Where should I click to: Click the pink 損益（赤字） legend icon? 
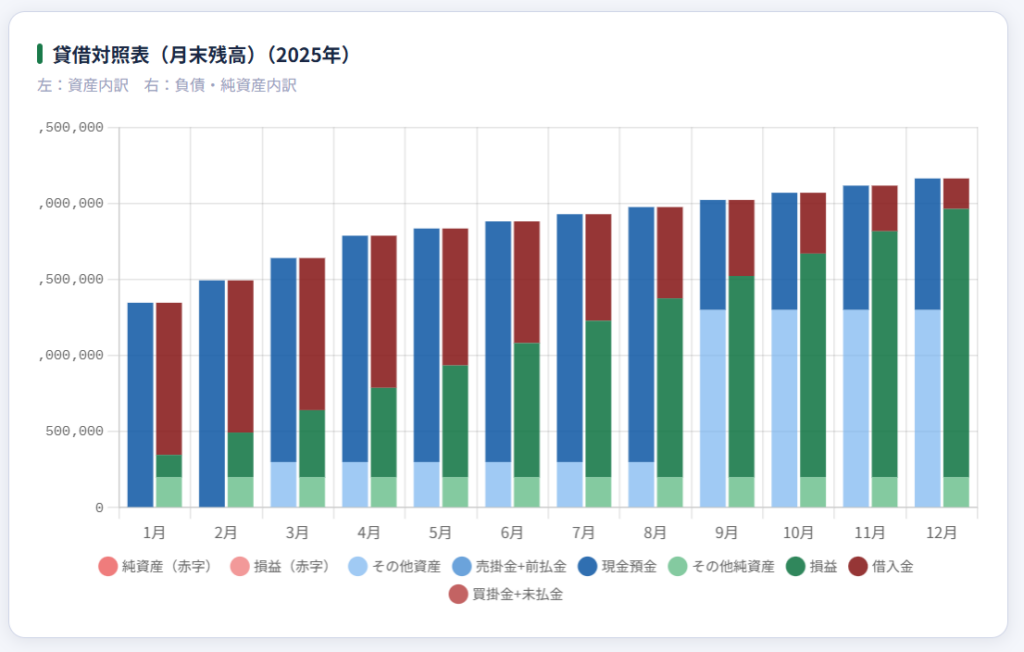(240, 566)
